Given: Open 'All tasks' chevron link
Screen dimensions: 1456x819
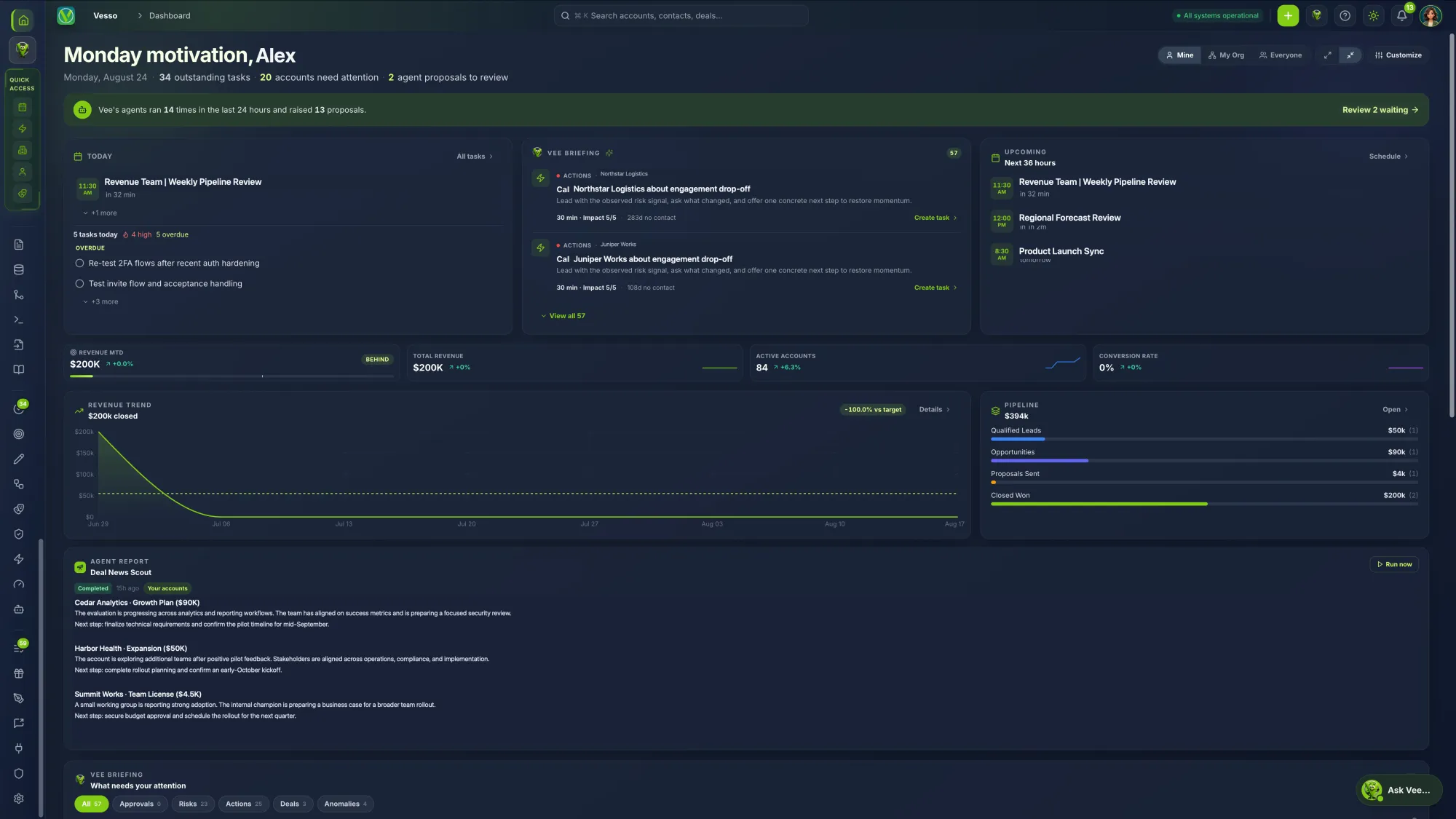Looking at the screenshot, I should (x=475, y=157).
